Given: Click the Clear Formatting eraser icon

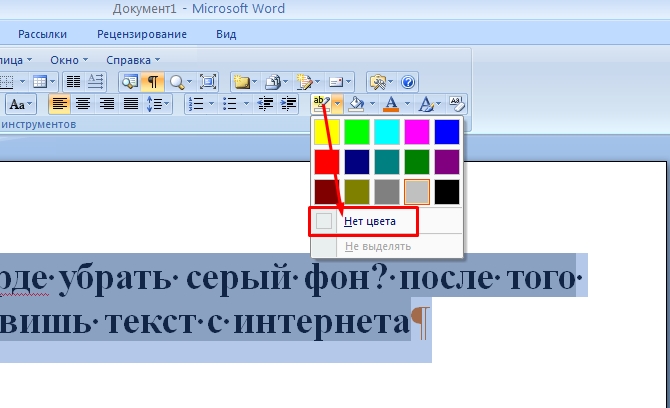Looking at the screenshot, I should click(x=456, y=103).
